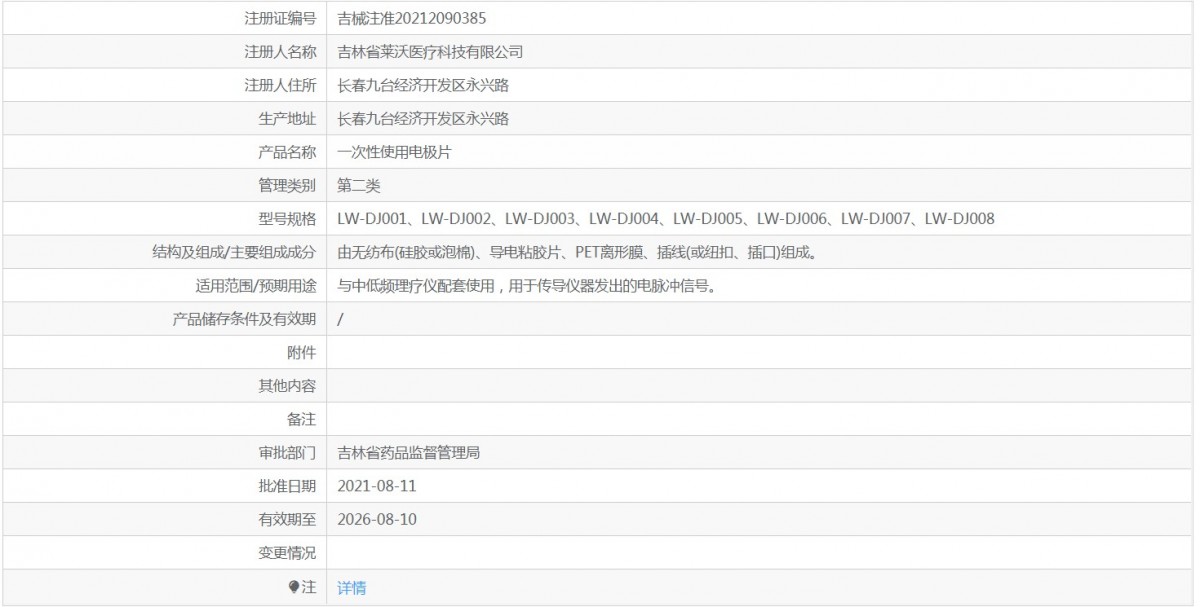
Task: Click the slash value in the 产品储存条件及有效期 row
Action: 341,319
